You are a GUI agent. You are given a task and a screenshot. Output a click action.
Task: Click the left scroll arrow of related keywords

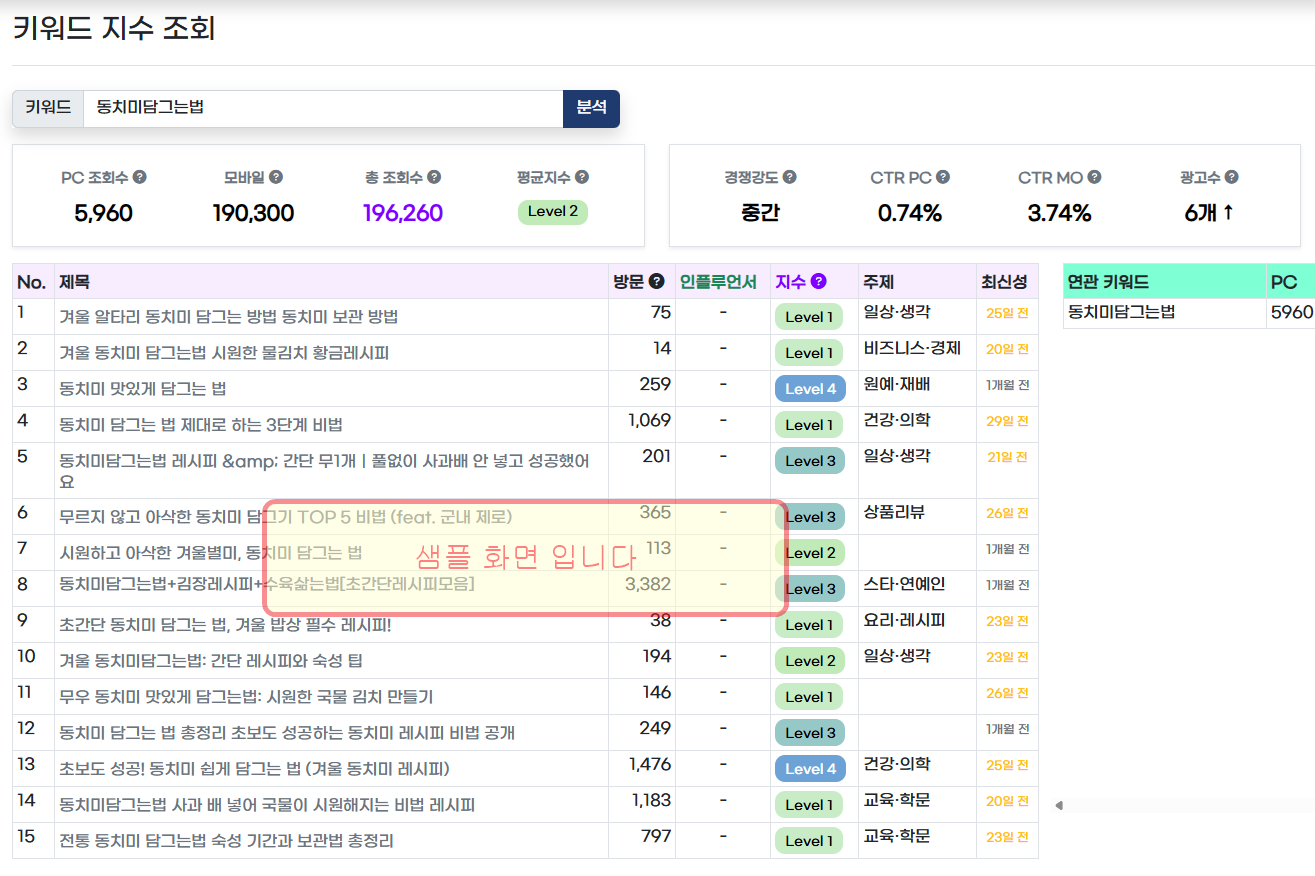pyautogui.click(x=1059, y=805)
